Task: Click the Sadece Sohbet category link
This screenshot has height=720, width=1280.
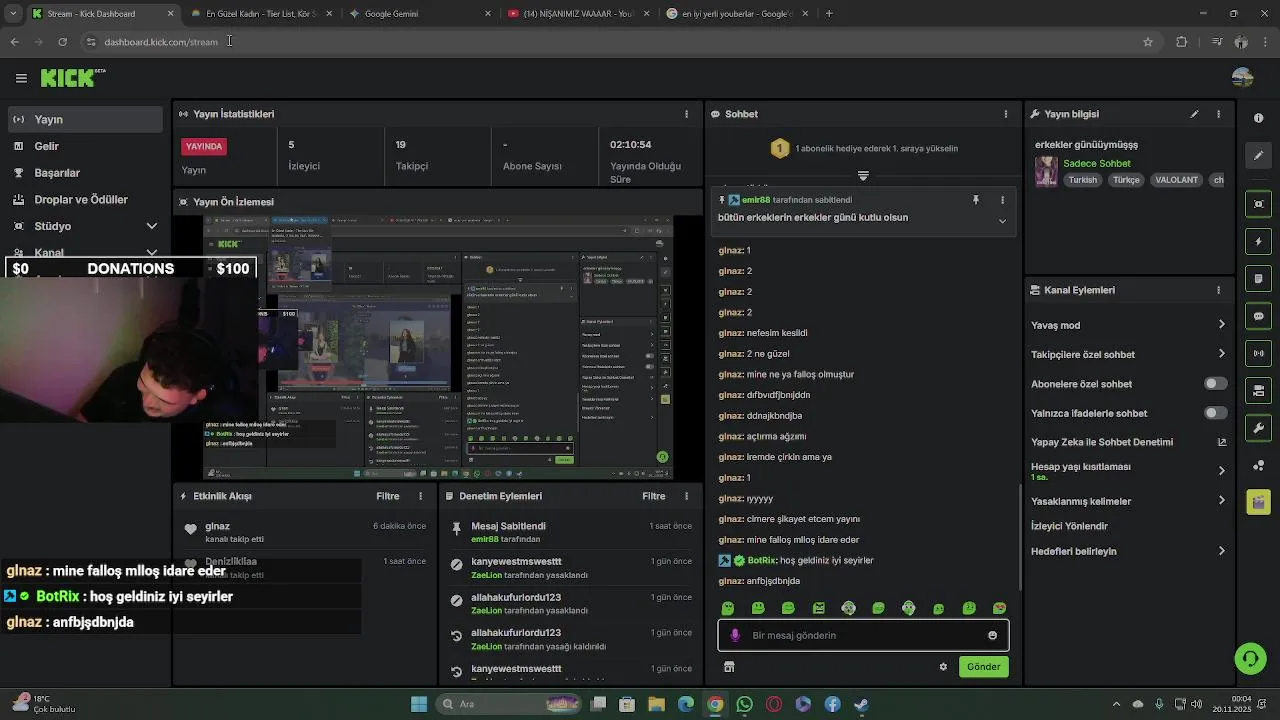Action: tap(1097, 164)
